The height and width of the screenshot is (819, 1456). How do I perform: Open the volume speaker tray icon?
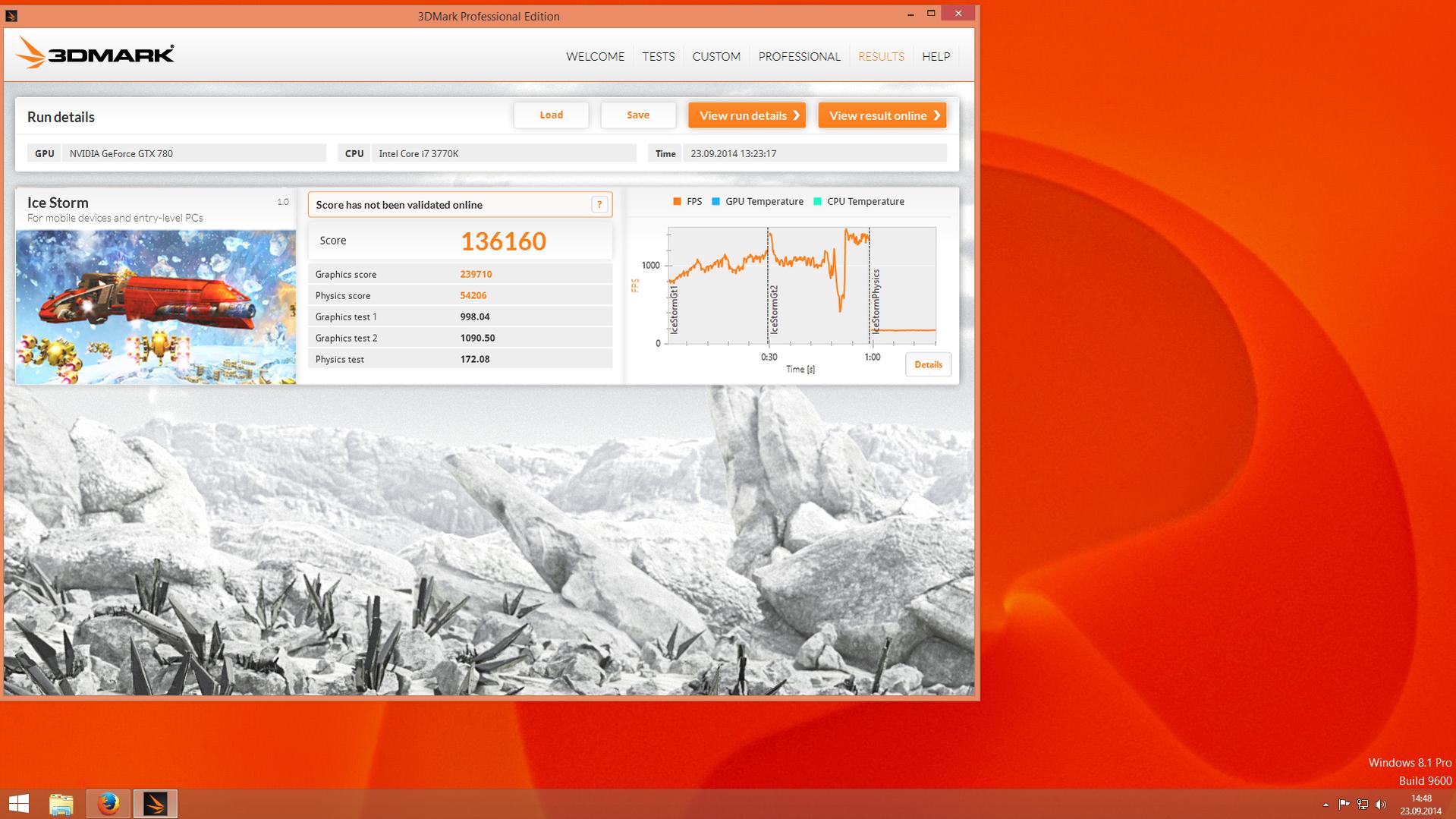(x=1381, y=805)
